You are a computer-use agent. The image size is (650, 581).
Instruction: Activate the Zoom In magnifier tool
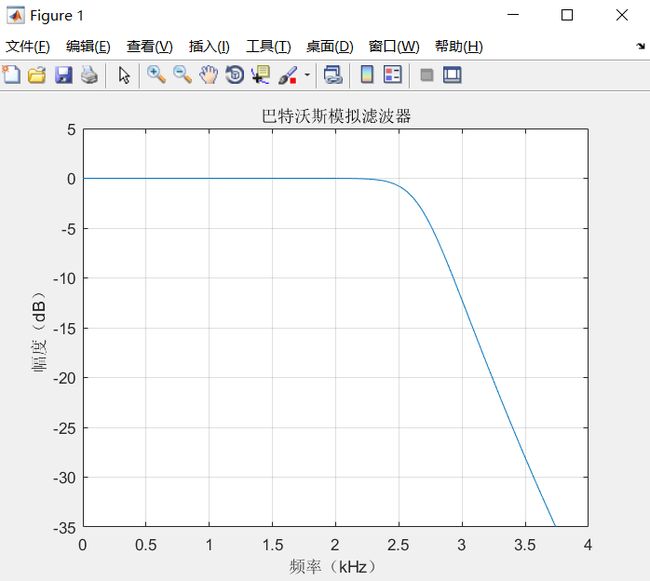coord(156,75)
